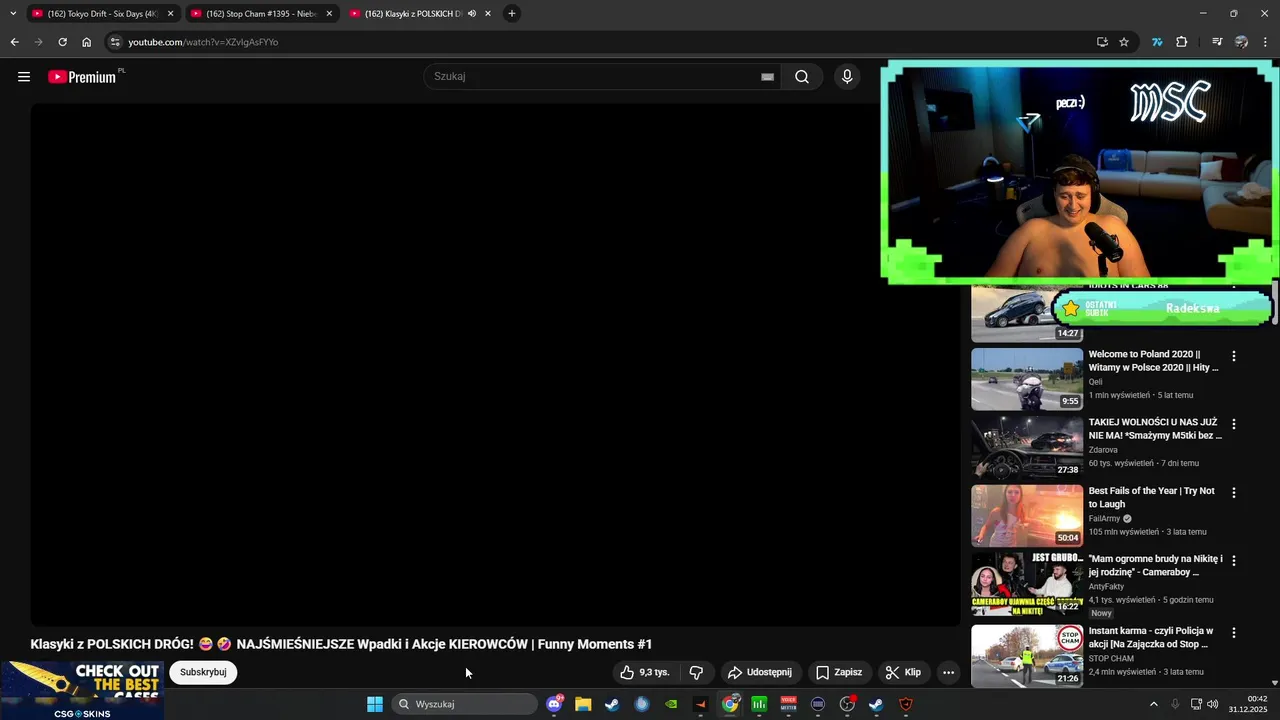Open the Chrome extensions puzzle icon
1280x720 pixels.
point(1182,42)
